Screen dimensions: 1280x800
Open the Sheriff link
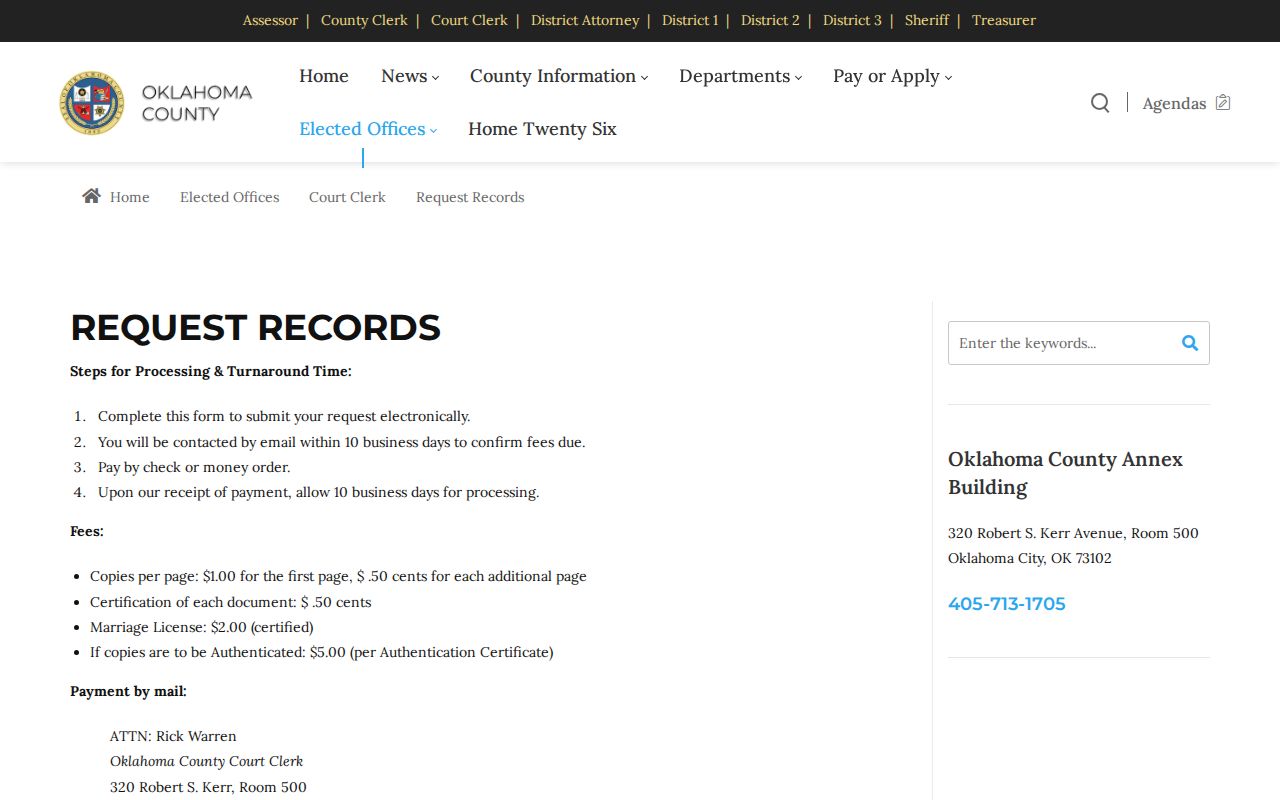click(x=927, y=20)
